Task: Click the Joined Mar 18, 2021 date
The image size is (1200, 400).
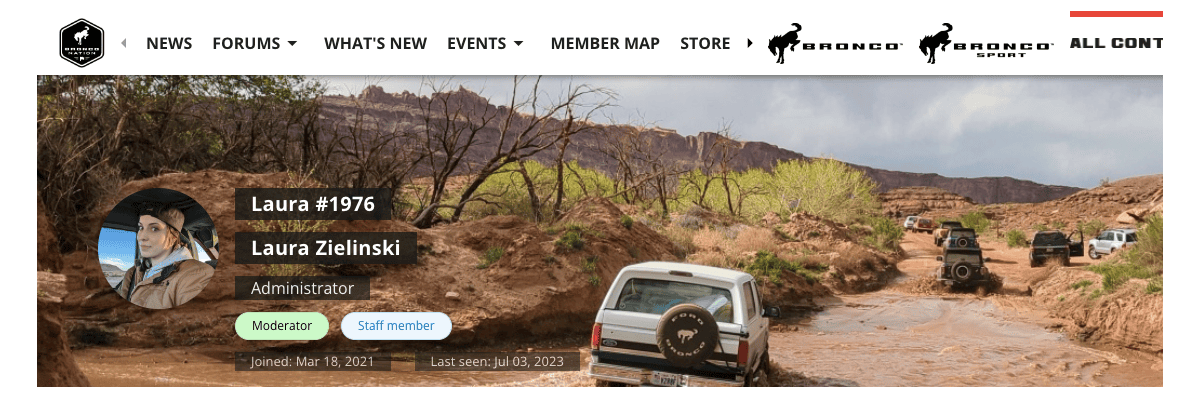Action: click(x=313, y=361)
